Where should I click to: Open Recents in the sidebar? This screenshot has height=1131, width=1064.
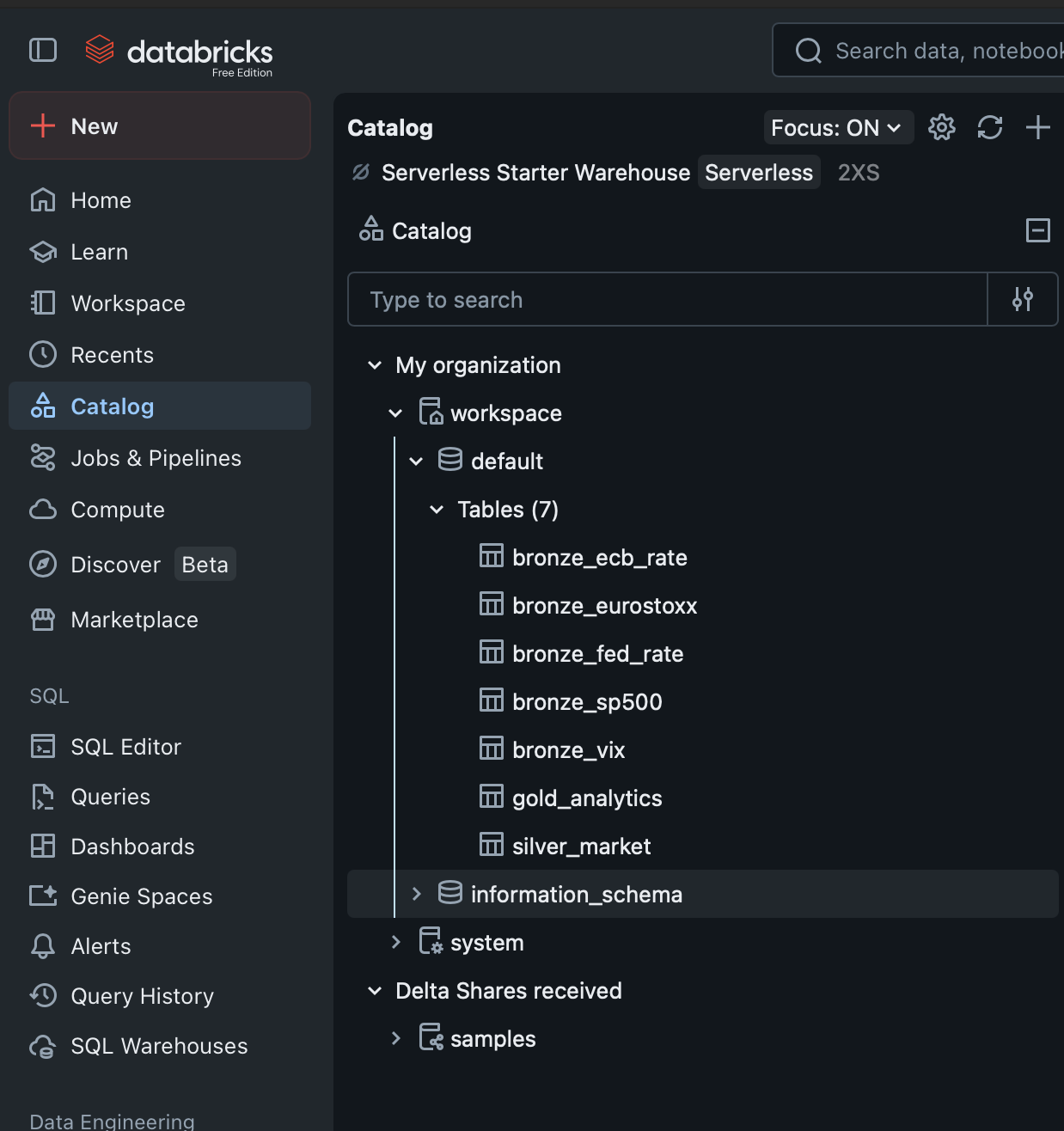160,355
